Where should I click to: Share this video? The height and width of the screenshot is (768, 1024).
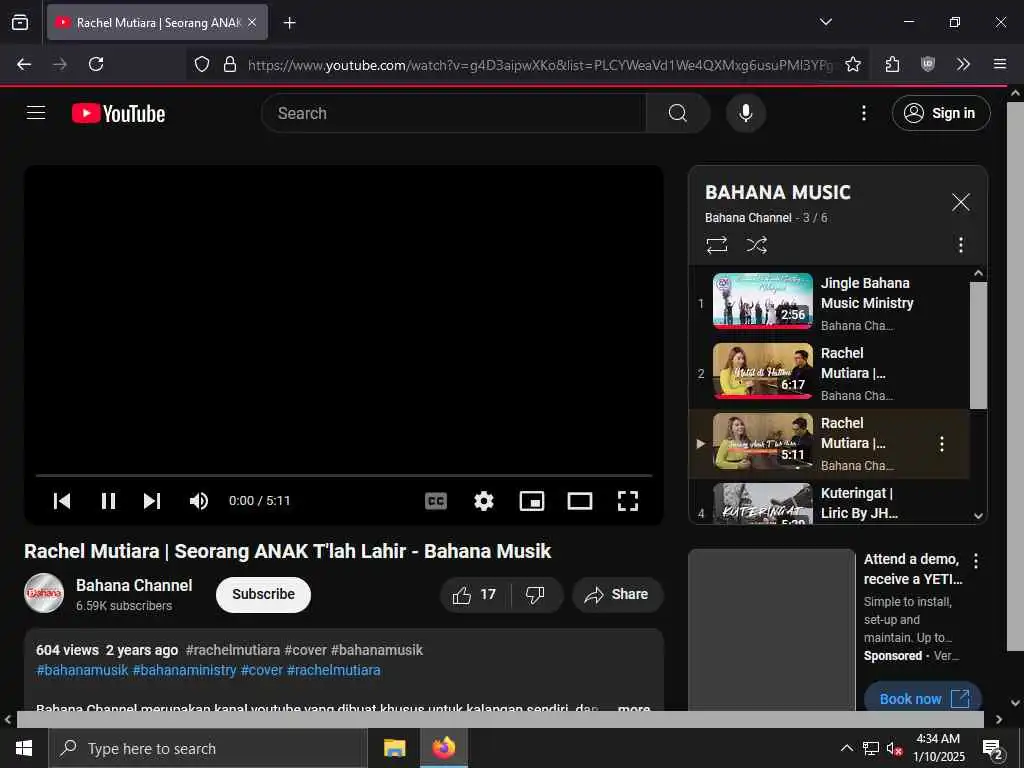point(617,594)
